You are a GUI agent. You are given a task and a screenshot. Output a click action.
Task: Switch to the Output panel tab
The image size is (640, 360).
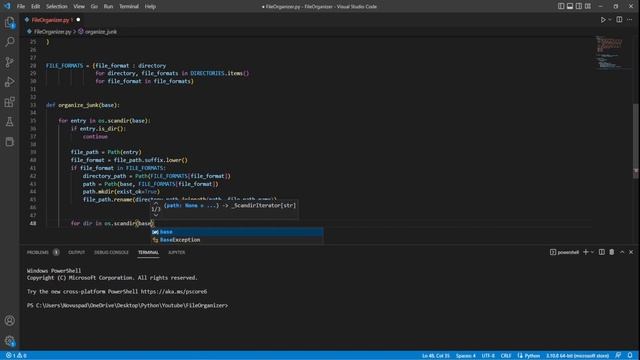tap(76, 252)
